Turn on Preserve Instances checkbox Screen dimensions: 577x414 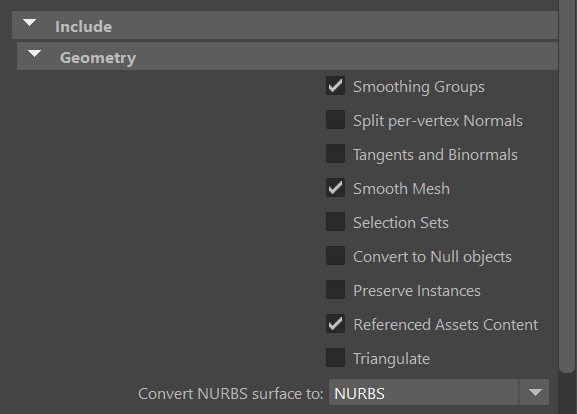pos(335,290)
